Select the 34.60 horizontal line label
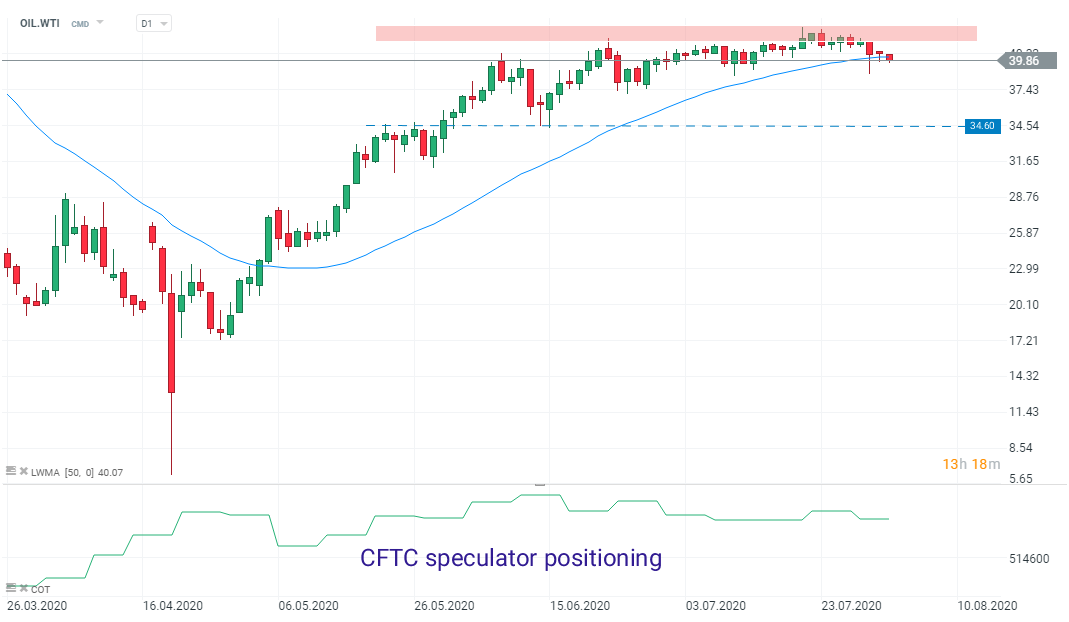Viewport: 1069px width, 622px height. [x=980, y=126]
